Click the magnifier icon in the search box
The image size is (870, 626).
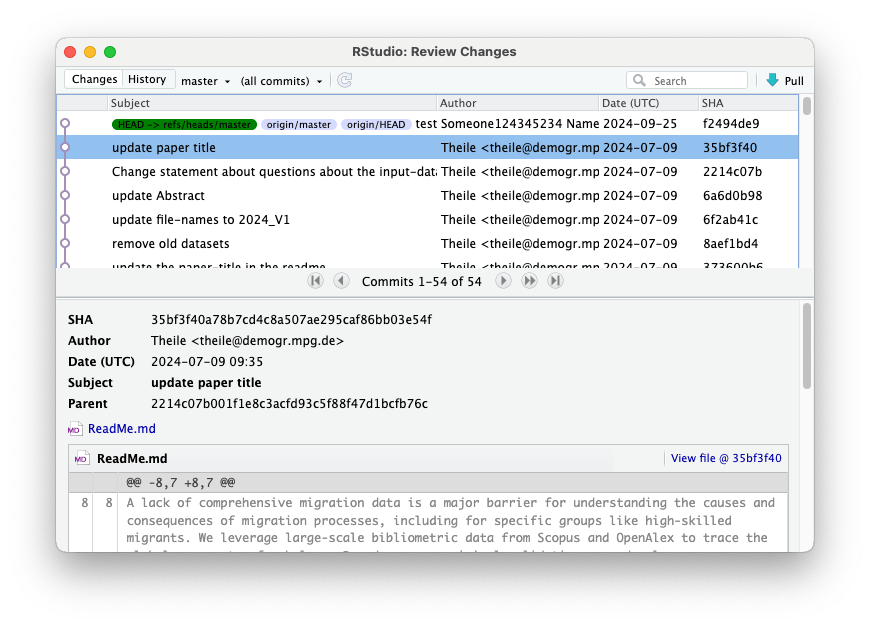point(639,81)
